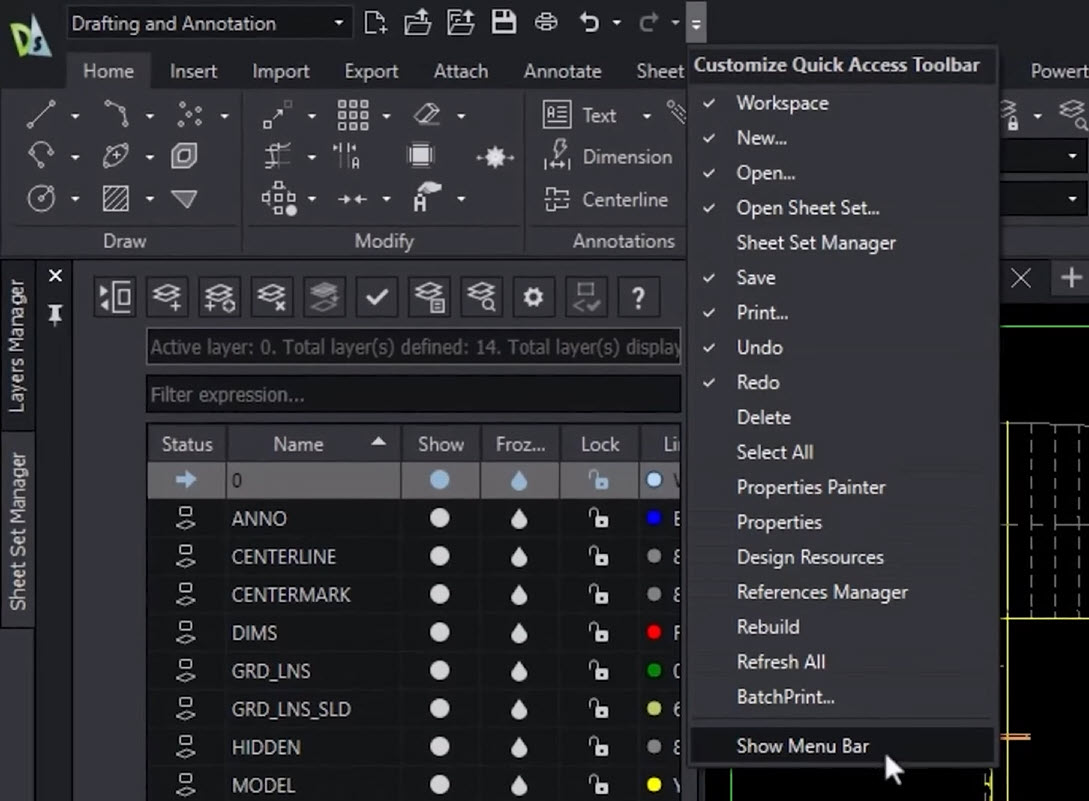The width and height of the screenshot is (1089, 801).
Task: Switch to the Insert ribbon tab
Action: tap(193, 71)
